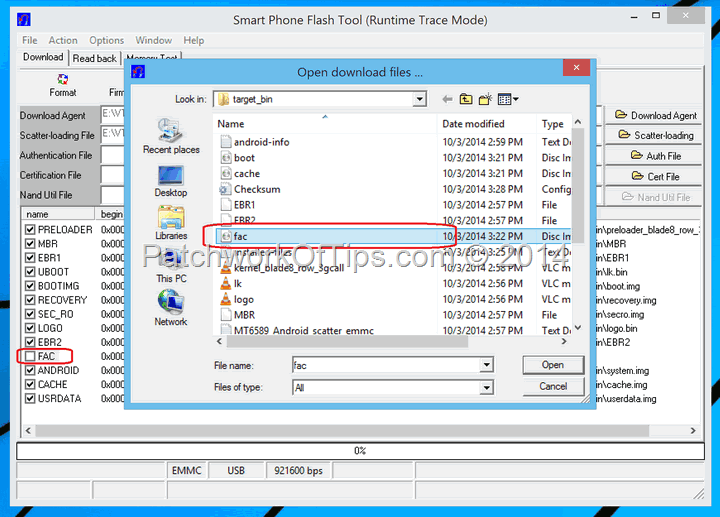Click the Cert File button
This screenshot has width=720, height=517.
click(656, 176)
